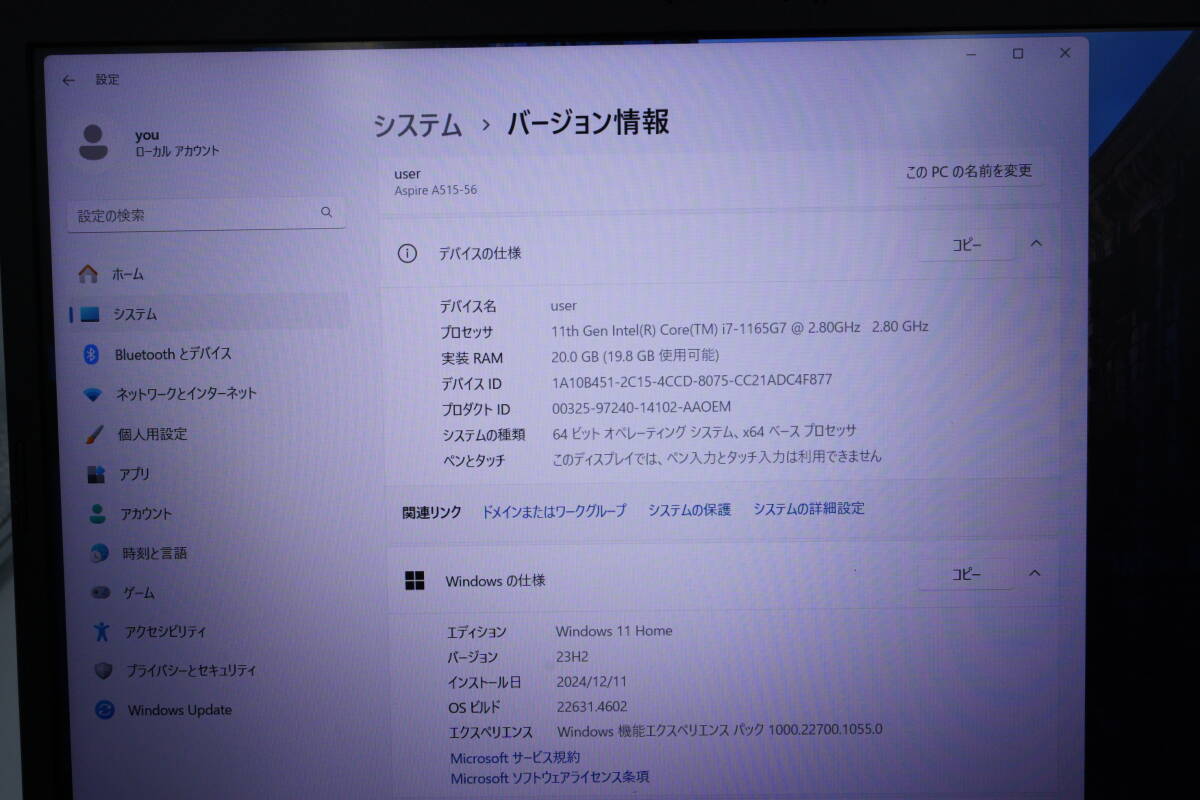Click the Home house icon
This screenshot has height=800, width=1200.
[89, 274]
